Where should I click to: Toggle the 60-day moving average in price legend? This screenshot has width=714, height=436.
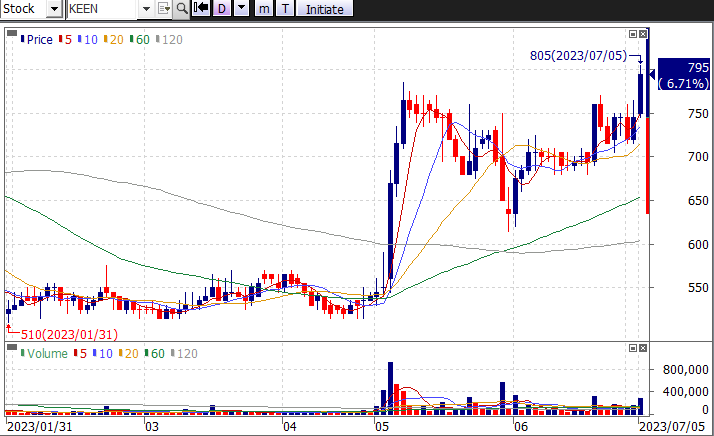tap(141, 39)
